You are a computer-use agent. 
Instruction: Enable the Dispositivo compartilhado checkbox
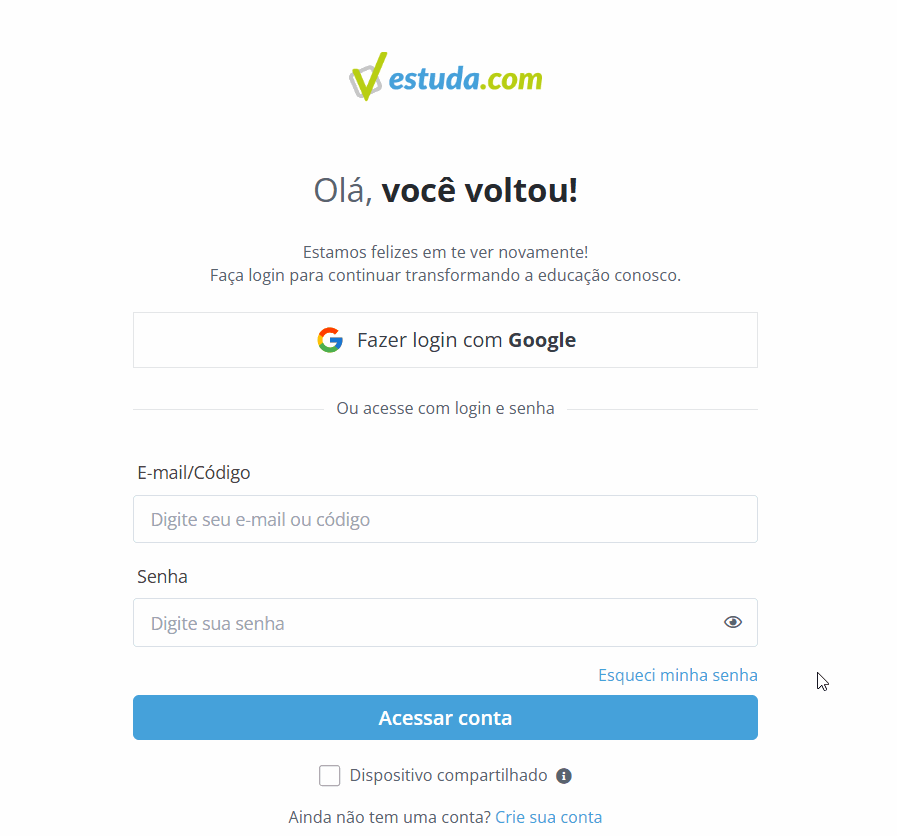tap(330, 775)
